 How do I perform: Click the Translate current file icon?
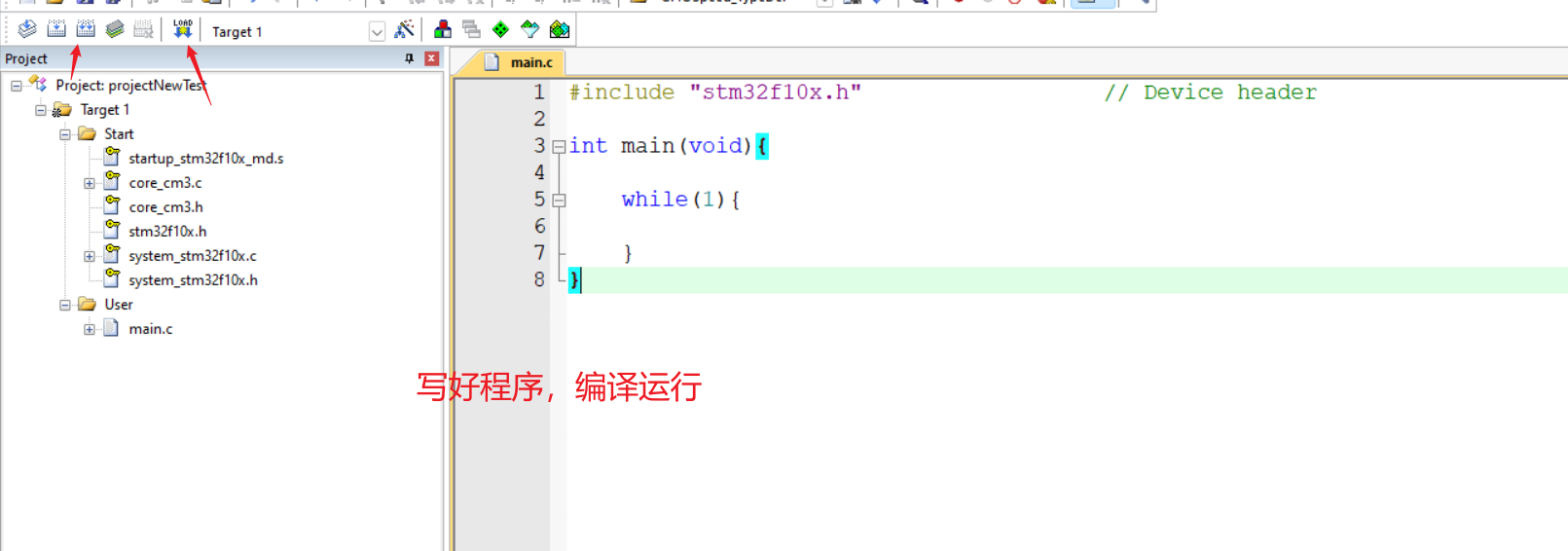coord(27,29)
